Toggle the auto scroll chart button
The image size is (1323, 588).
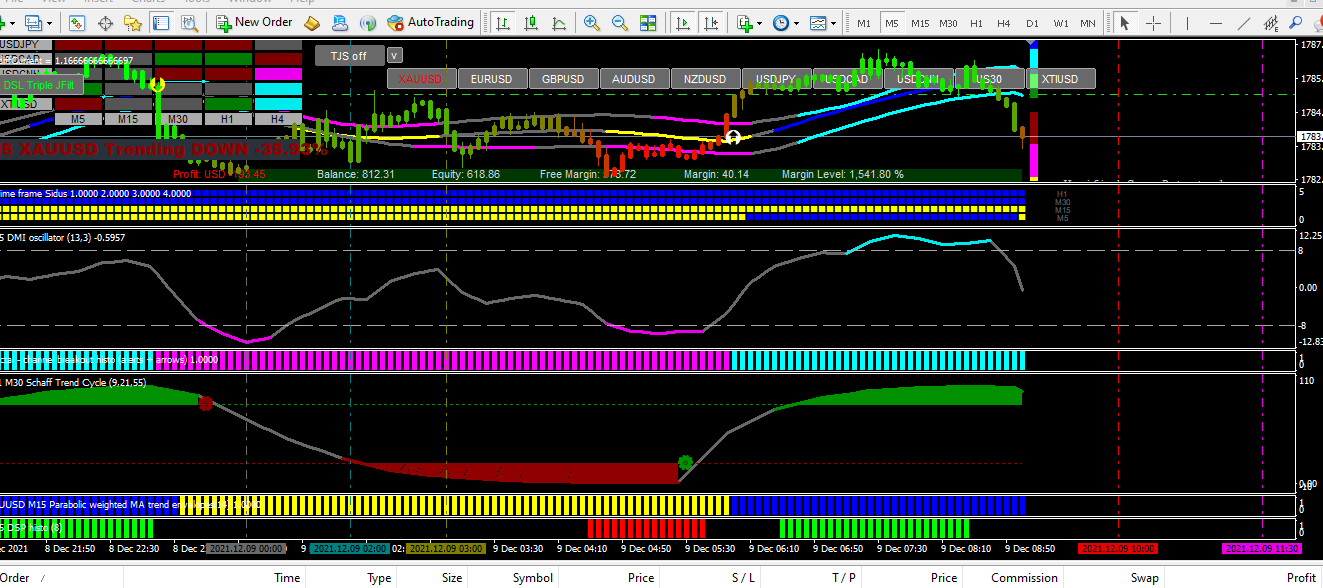click(684, 22)
